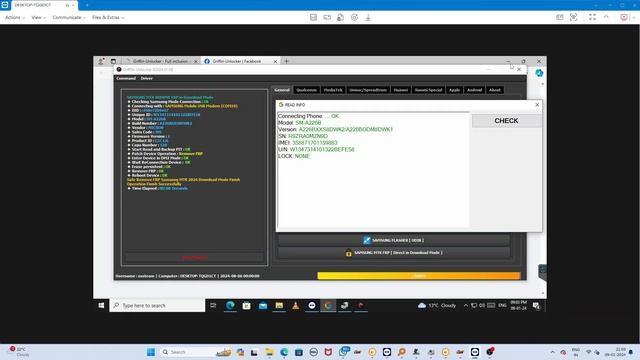Image resolution: width=640 pixels, height=360 pixels.
Task: Select the Android tab
Action: click(x=474, y=90)
